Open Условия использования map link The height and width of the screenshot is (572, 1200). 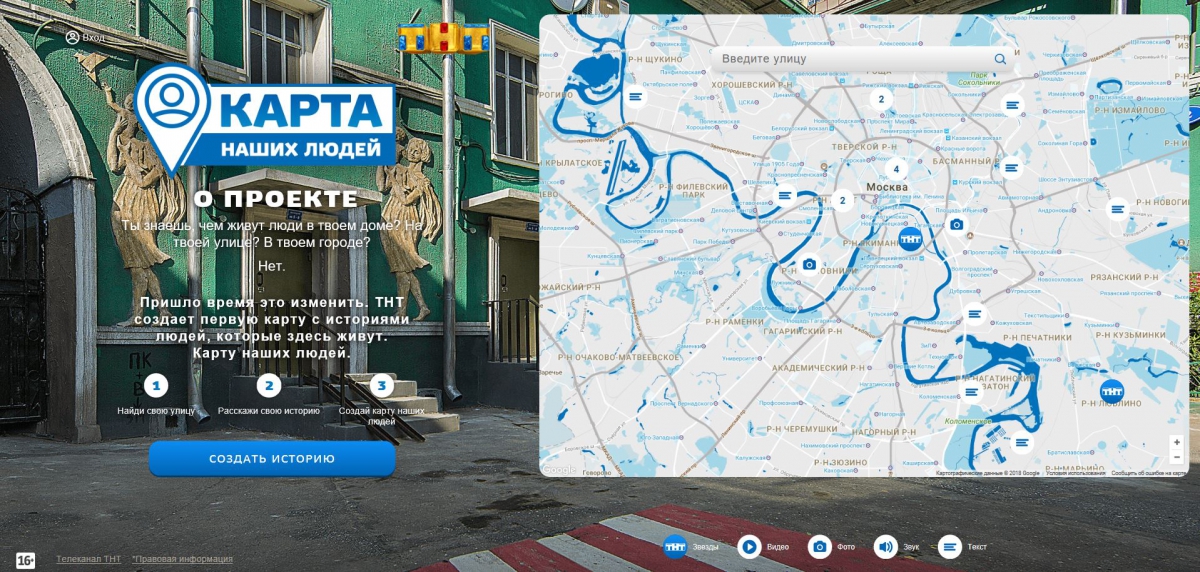point(1075,473)
